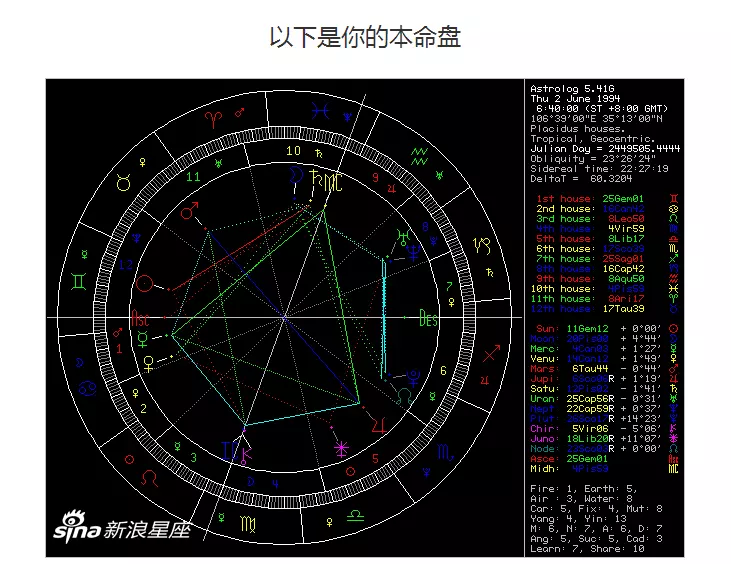The height and width of the screenshot is (564, 731).
Task: Click the green North Node symbol
Action: (x=404, y=396)
